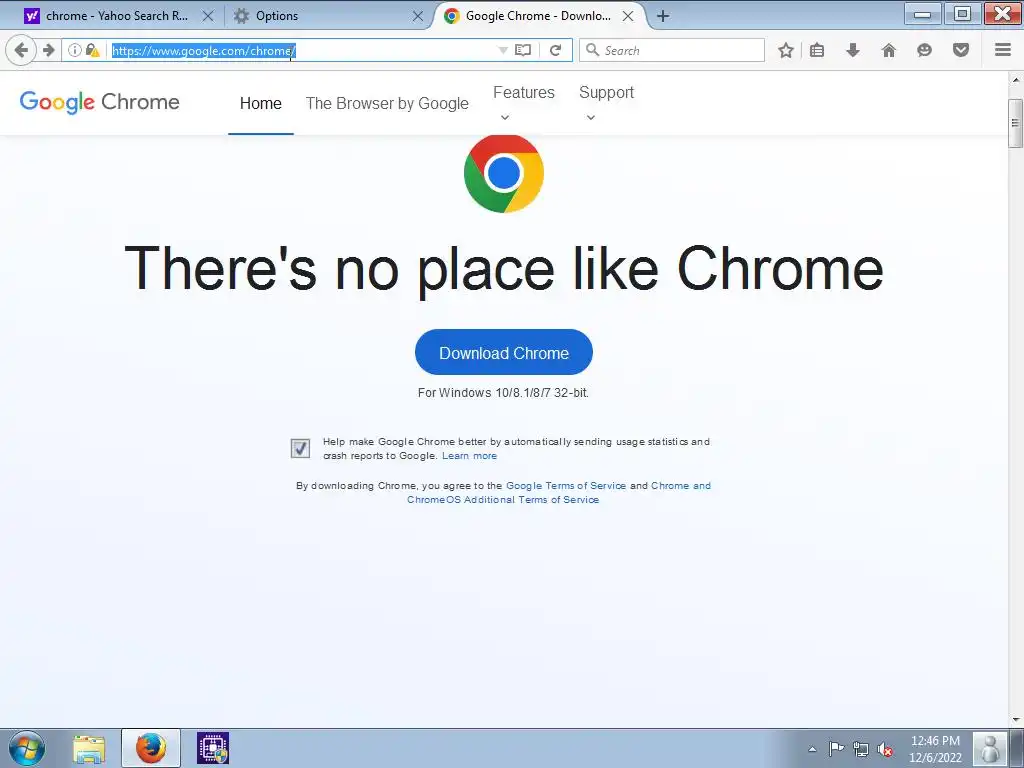Click the Google Chrome logo at page top
This screenshot has width=1024, height=768.
pos(99,102)
